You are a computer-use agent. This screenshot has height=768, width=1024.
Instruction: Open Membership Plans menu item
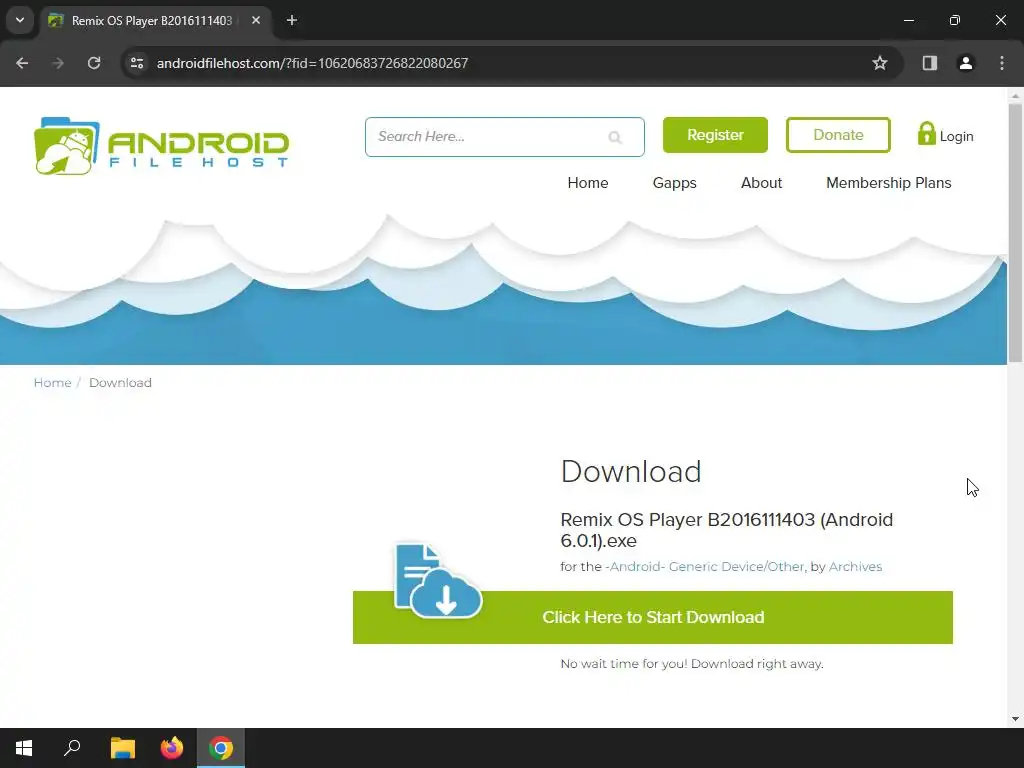(x=888, y=183)
